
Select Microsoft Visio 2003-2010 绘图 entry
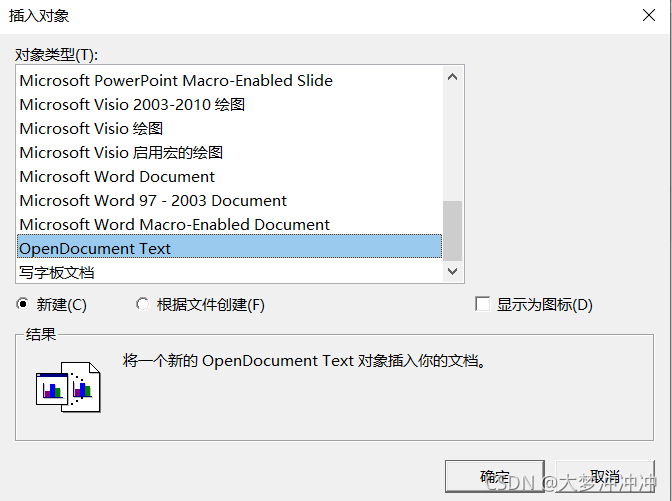[229, 105]
